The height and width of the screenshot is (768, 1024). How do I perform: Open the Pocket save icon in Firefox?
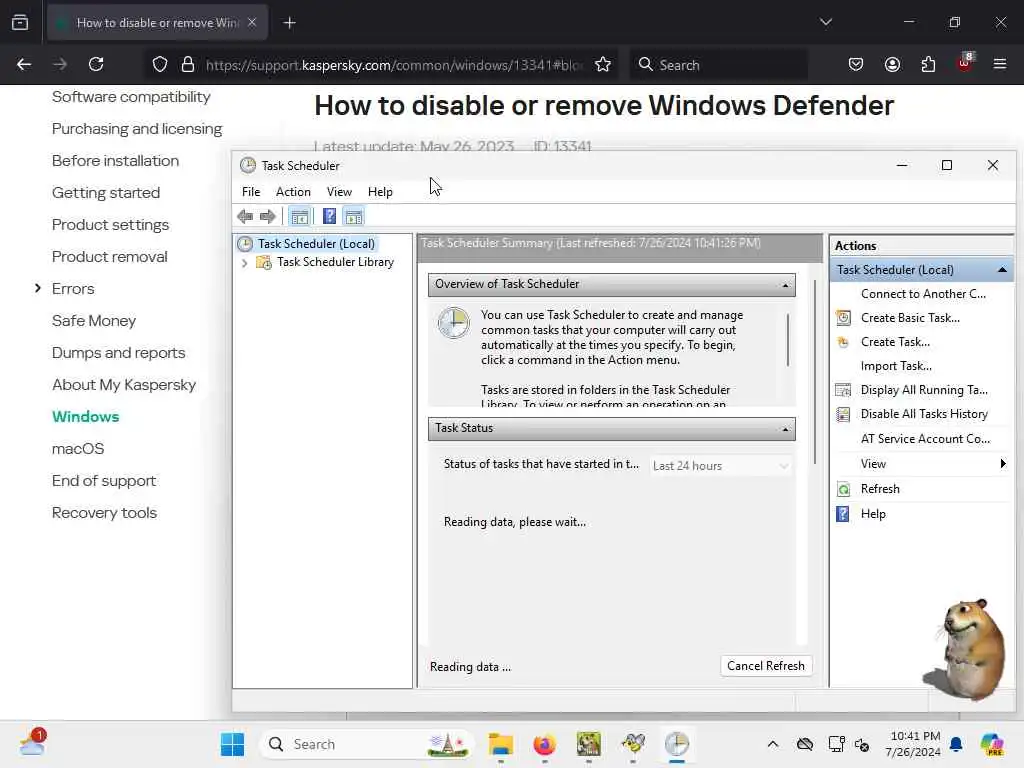(x=856, y=64)
